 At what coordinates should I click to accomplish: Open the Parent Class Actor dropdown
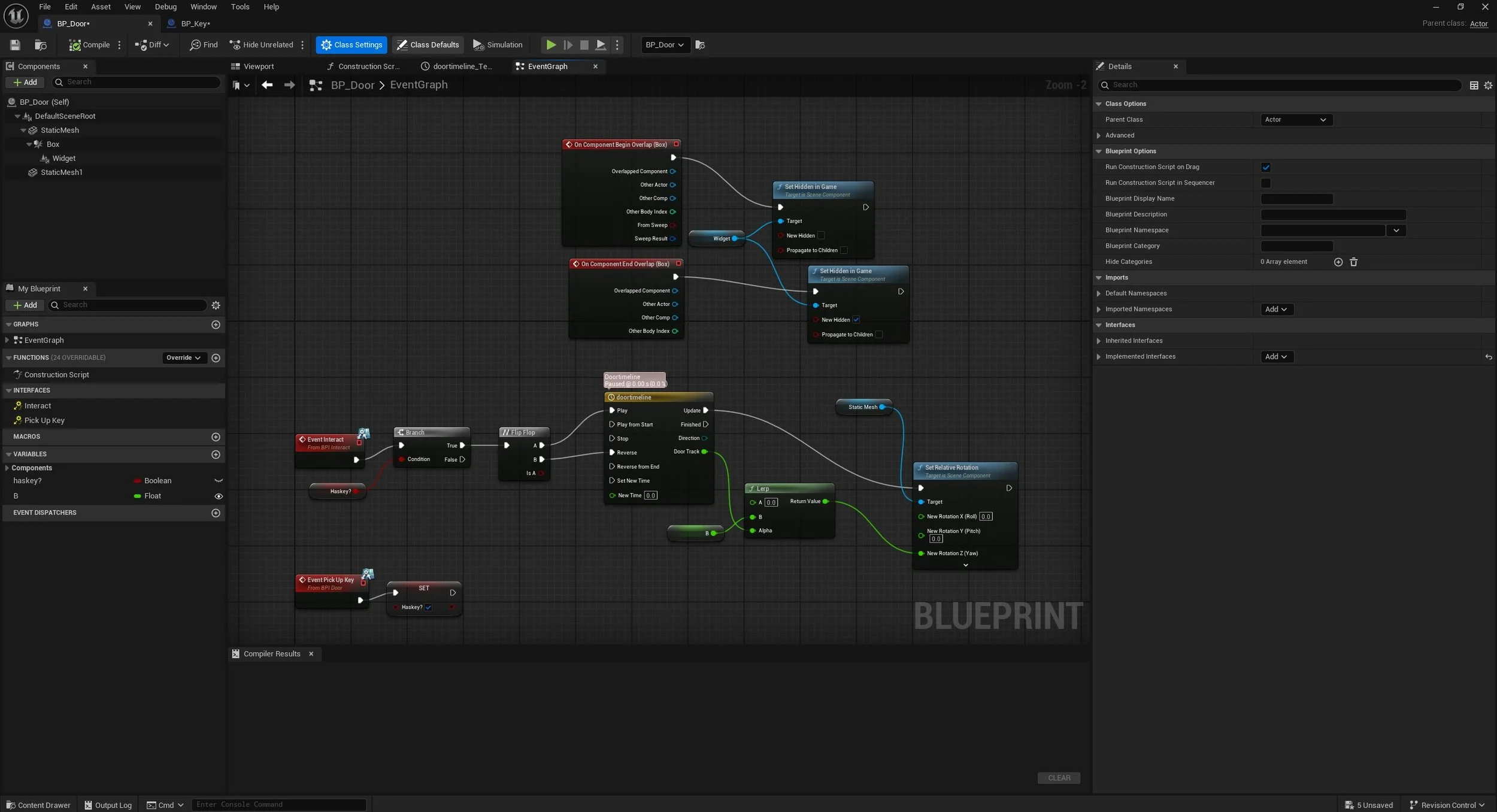(x=1296, y=120)
